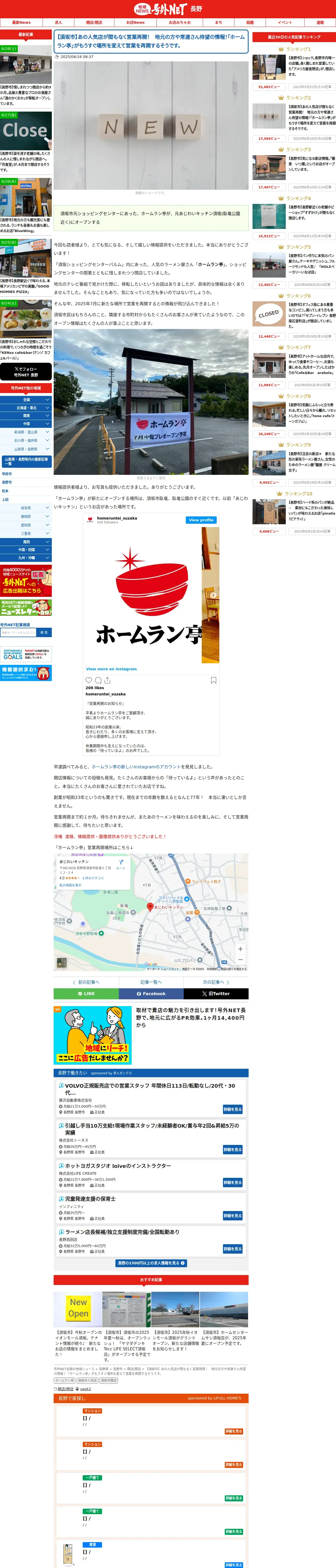Open 話題 navigation tab
336x1568 pixels.
click(250, 22)
